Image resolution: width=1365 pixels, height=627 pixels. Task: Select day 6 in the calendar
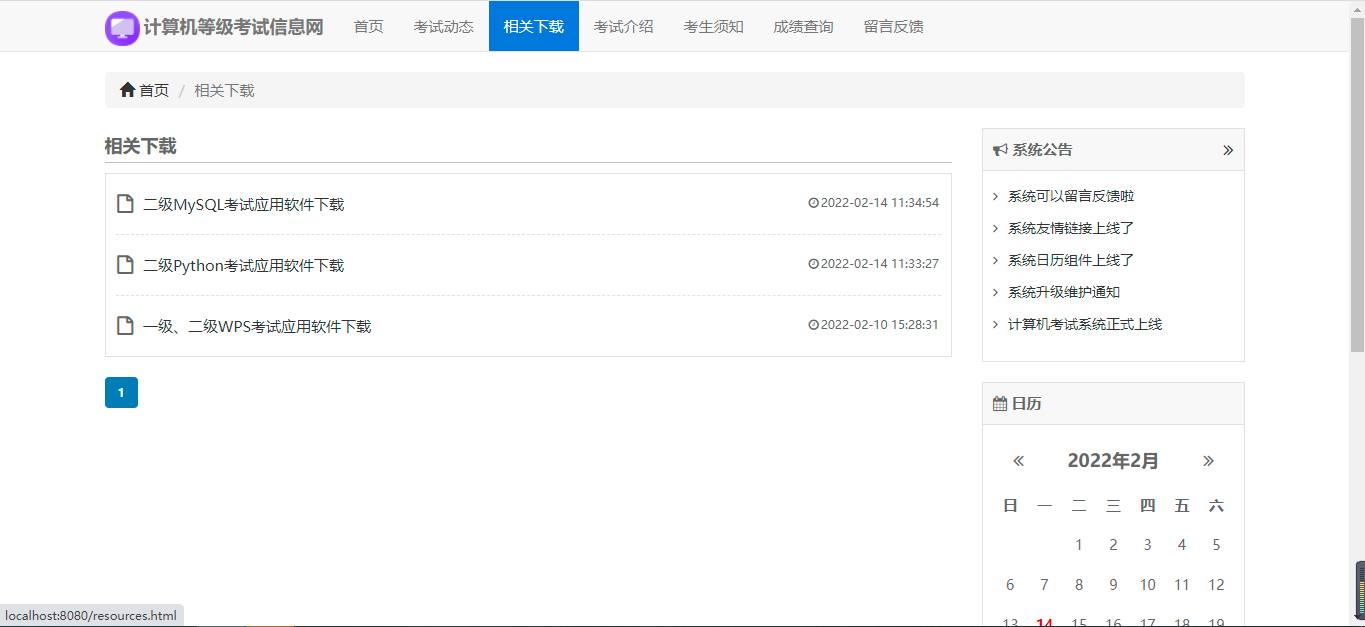tap(1010, 585)
